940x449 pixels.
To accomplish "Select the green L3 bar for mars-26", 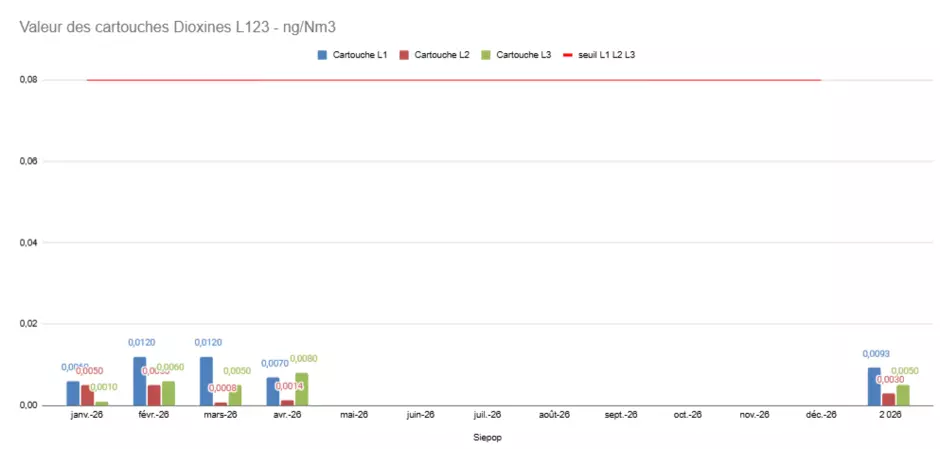I will coord(234,396).
